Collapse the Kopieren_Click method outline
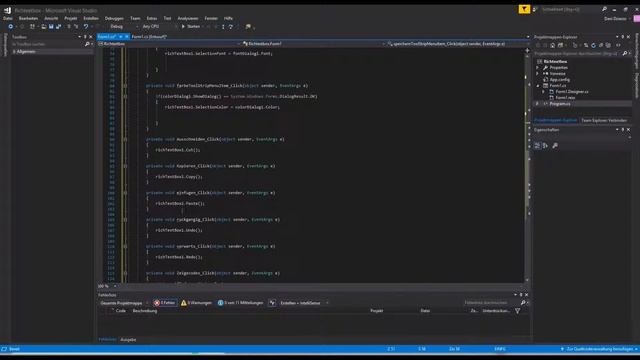Screen dimensions: 640x360 tap(125, 166)
